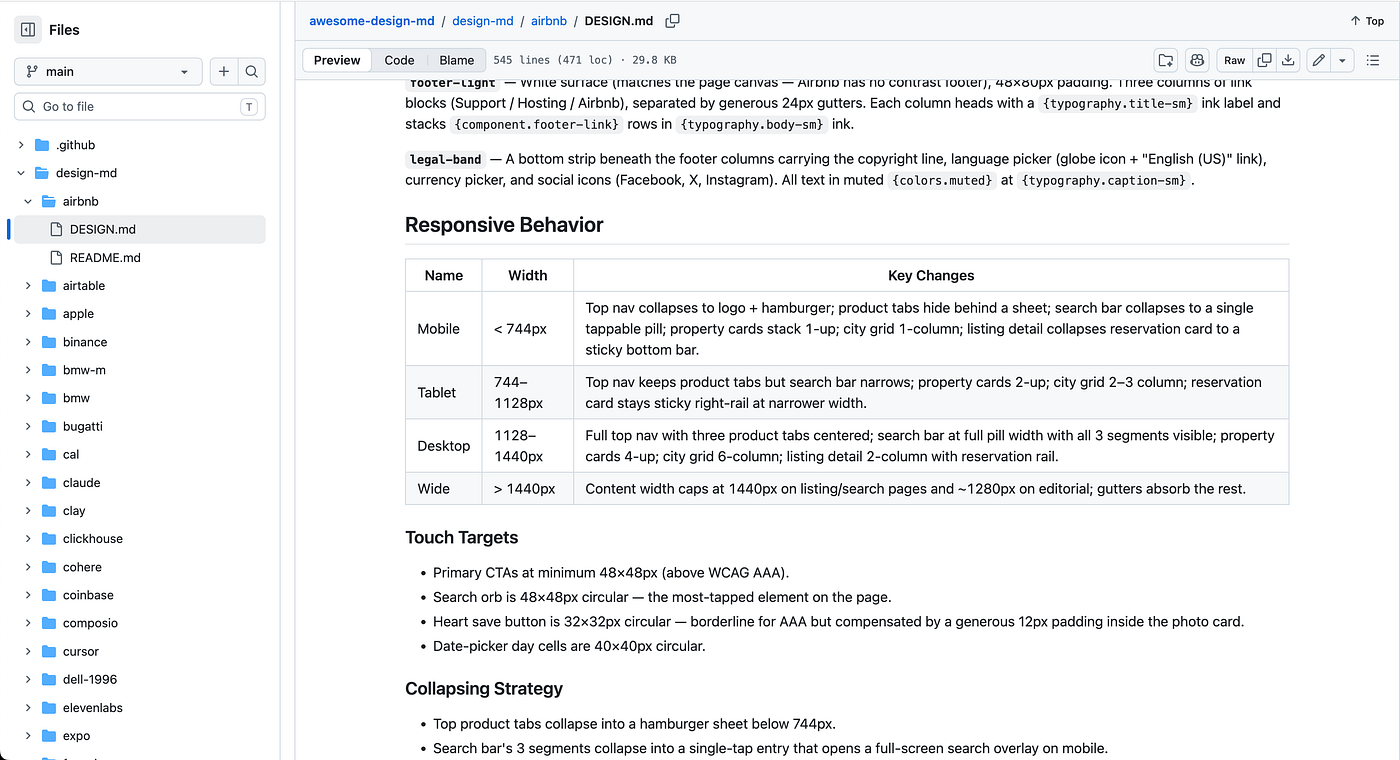Click the Wide cell in the table
This screenshot has width=1400, height=760.
click(444, 489)
